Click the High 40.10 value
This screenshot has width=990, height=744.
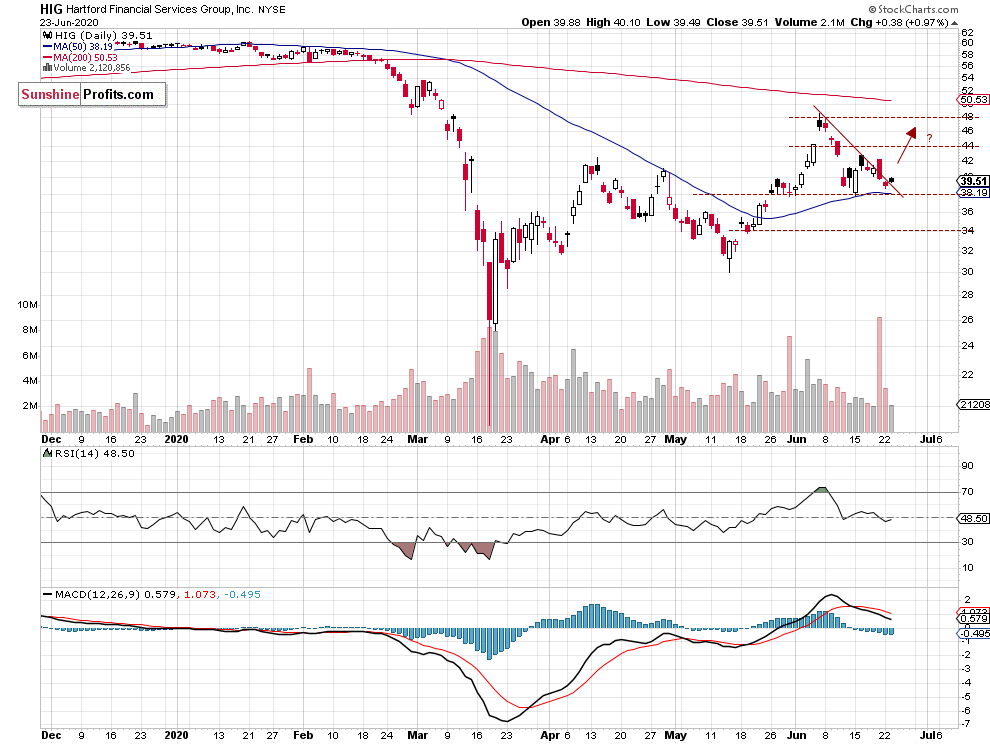click(x=613, y=22)
